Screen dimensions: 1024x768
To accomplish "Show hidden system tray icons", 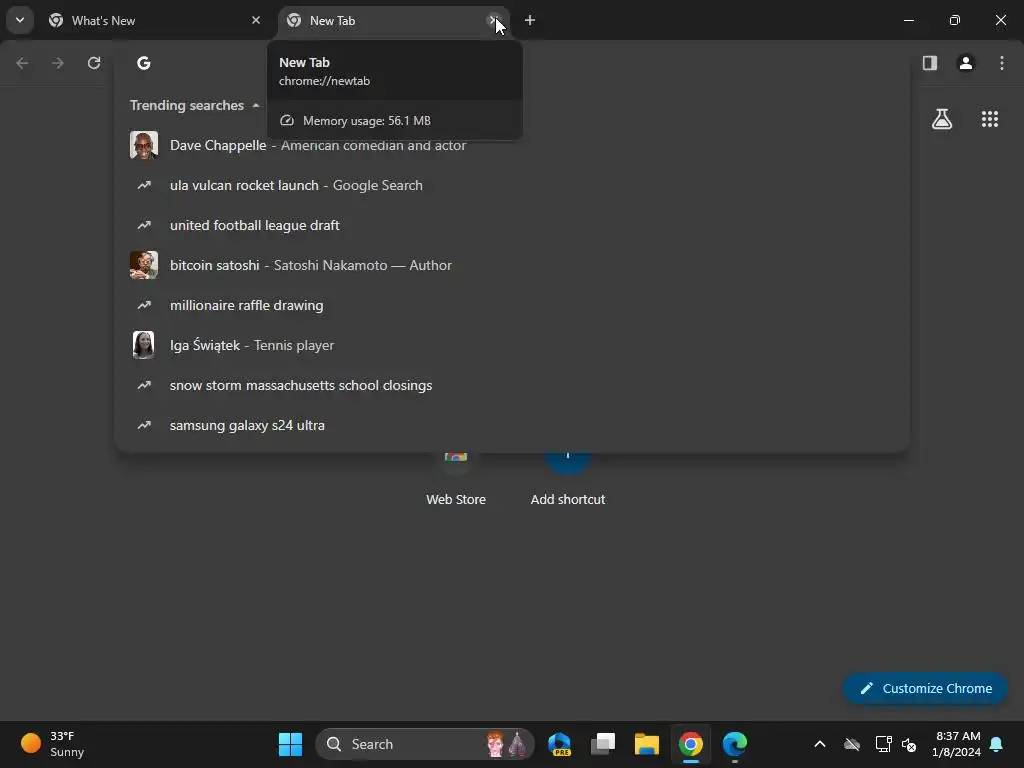I will click(820, 744).
